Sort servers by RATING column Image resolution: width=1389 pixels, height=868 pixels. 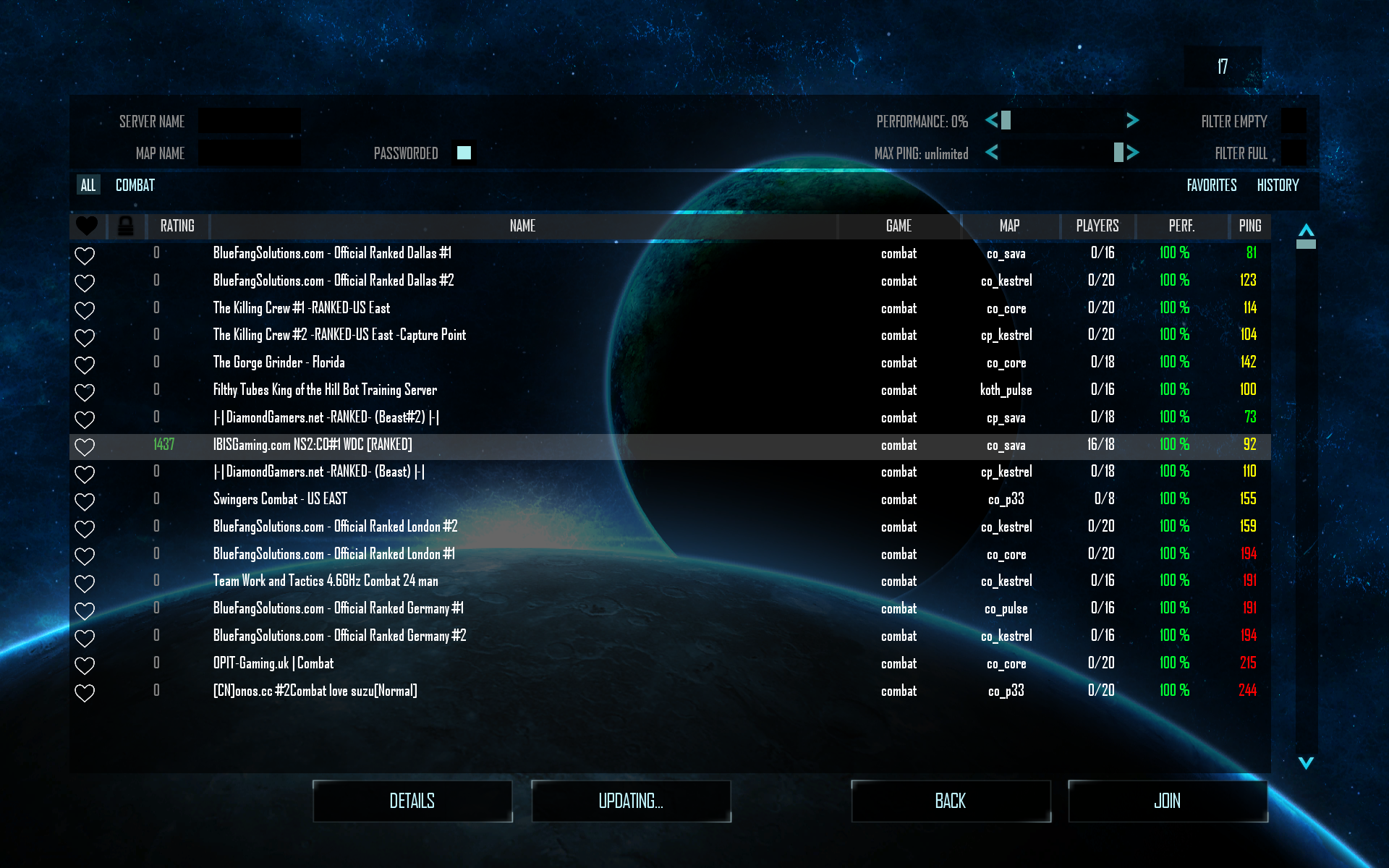click(x=177, y=226)
